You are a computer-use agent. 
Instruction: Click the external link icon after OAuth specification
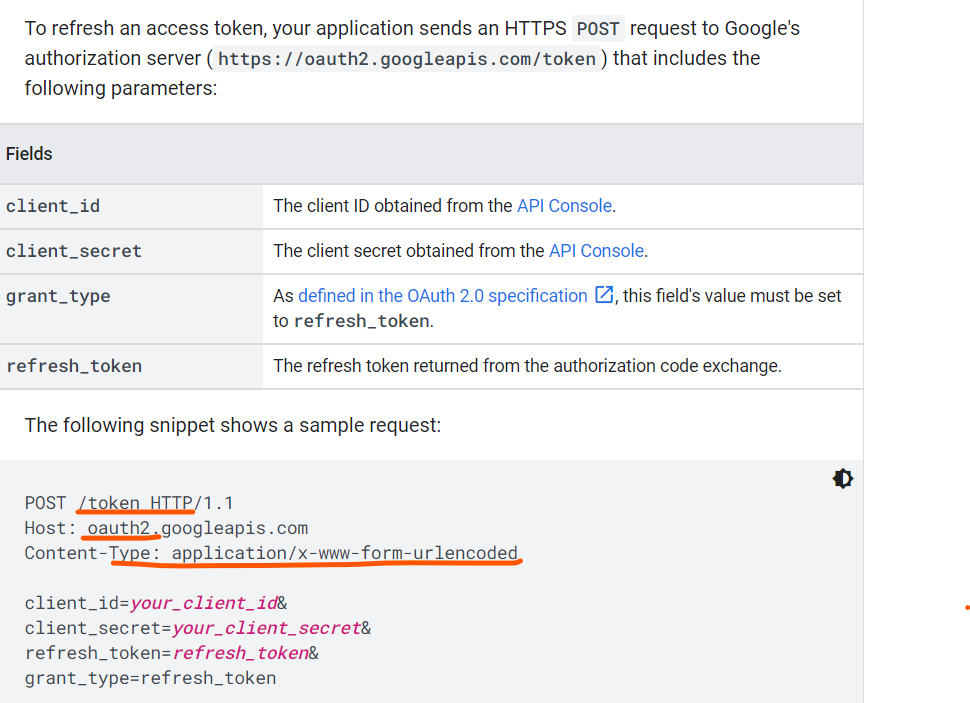pos(604,295)
